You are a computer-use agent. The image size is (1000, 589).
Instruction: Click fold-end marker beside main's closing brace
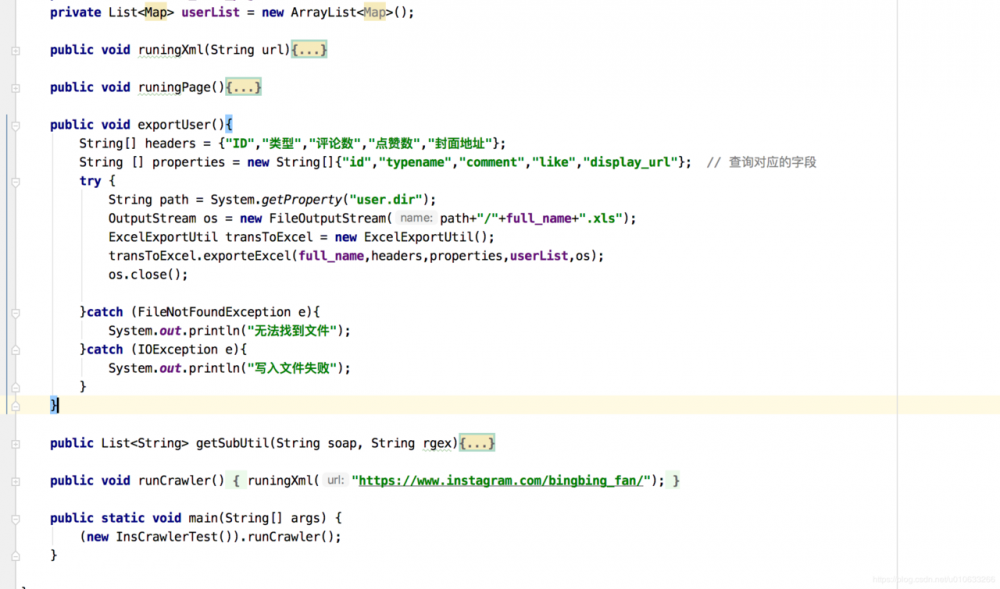[15, 556]
